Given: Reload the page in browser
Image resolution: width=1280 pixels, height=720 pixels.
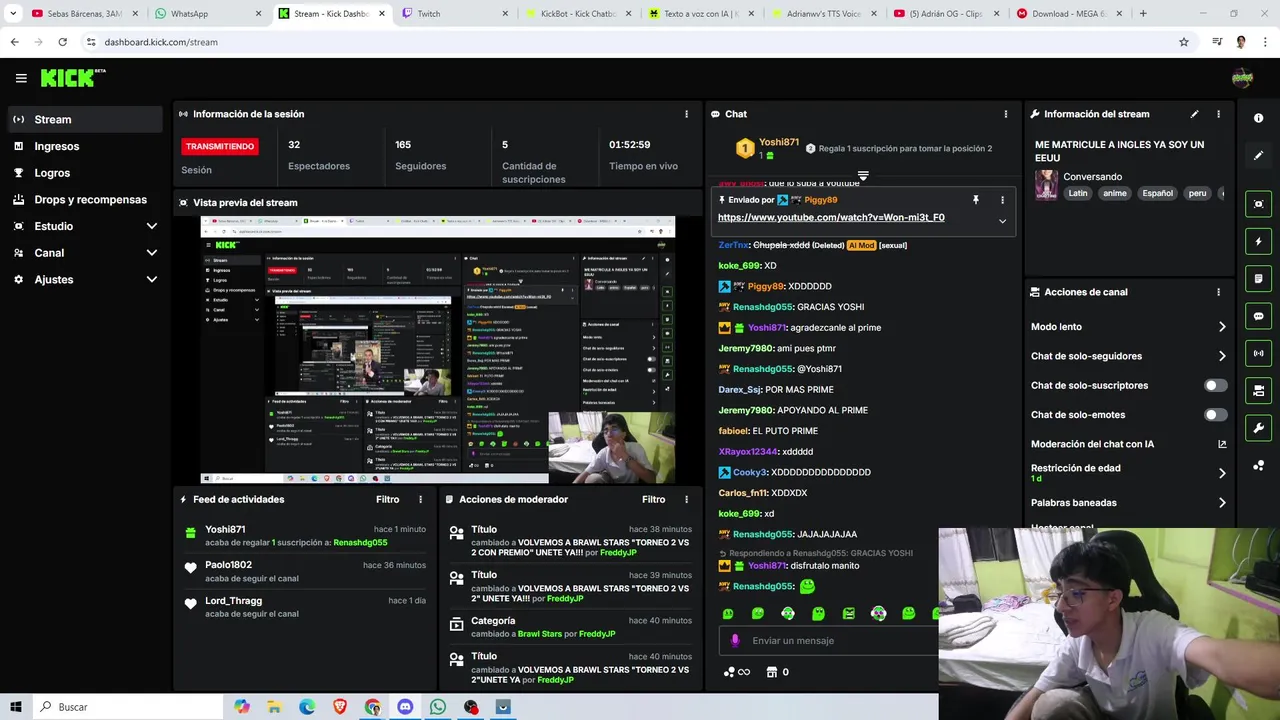Looking at the screenshot, I should [x=62, y=42].
